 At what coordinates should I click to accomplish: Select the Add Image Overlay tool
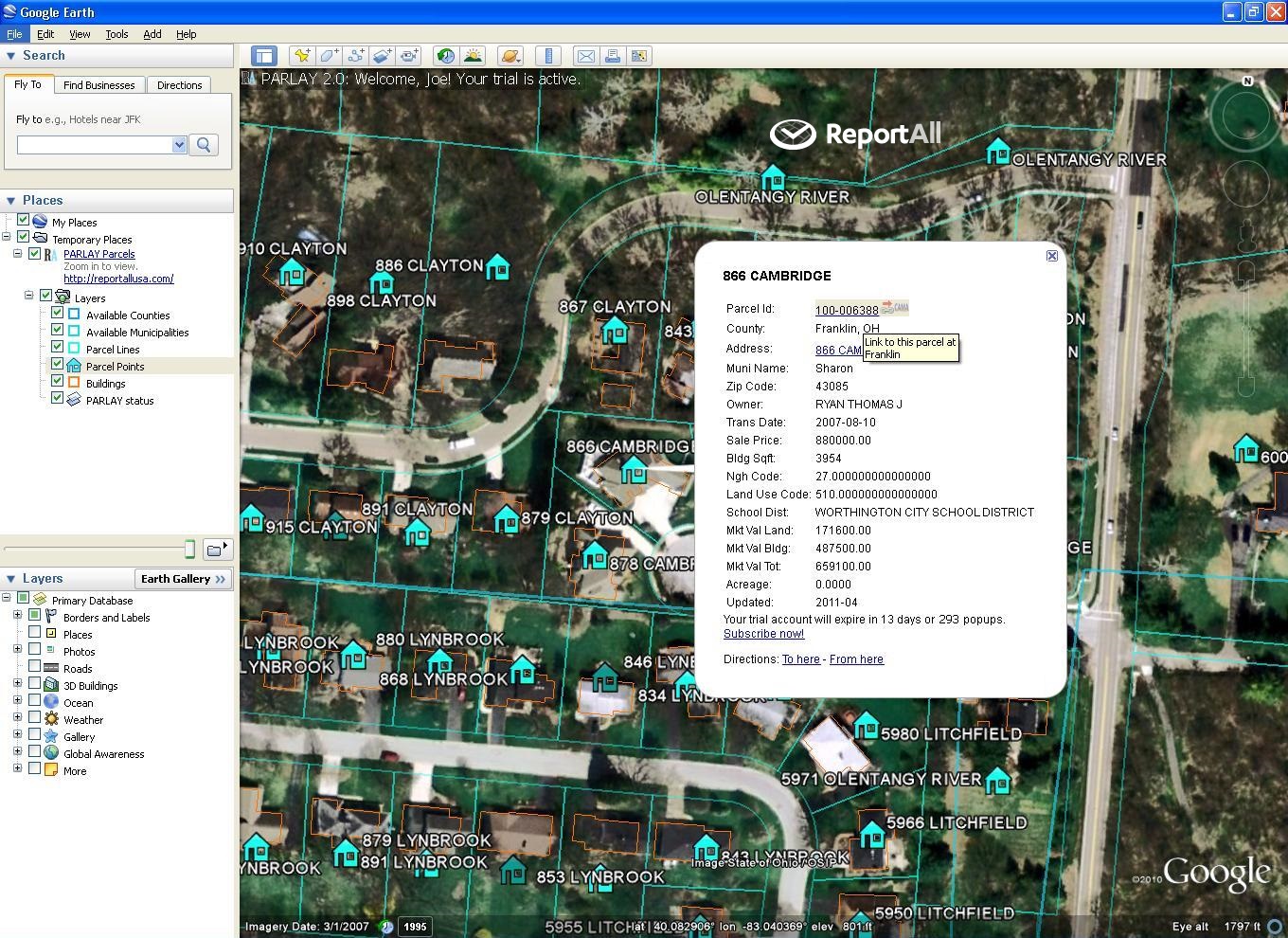pyautogui.click(x=382, y=56)
